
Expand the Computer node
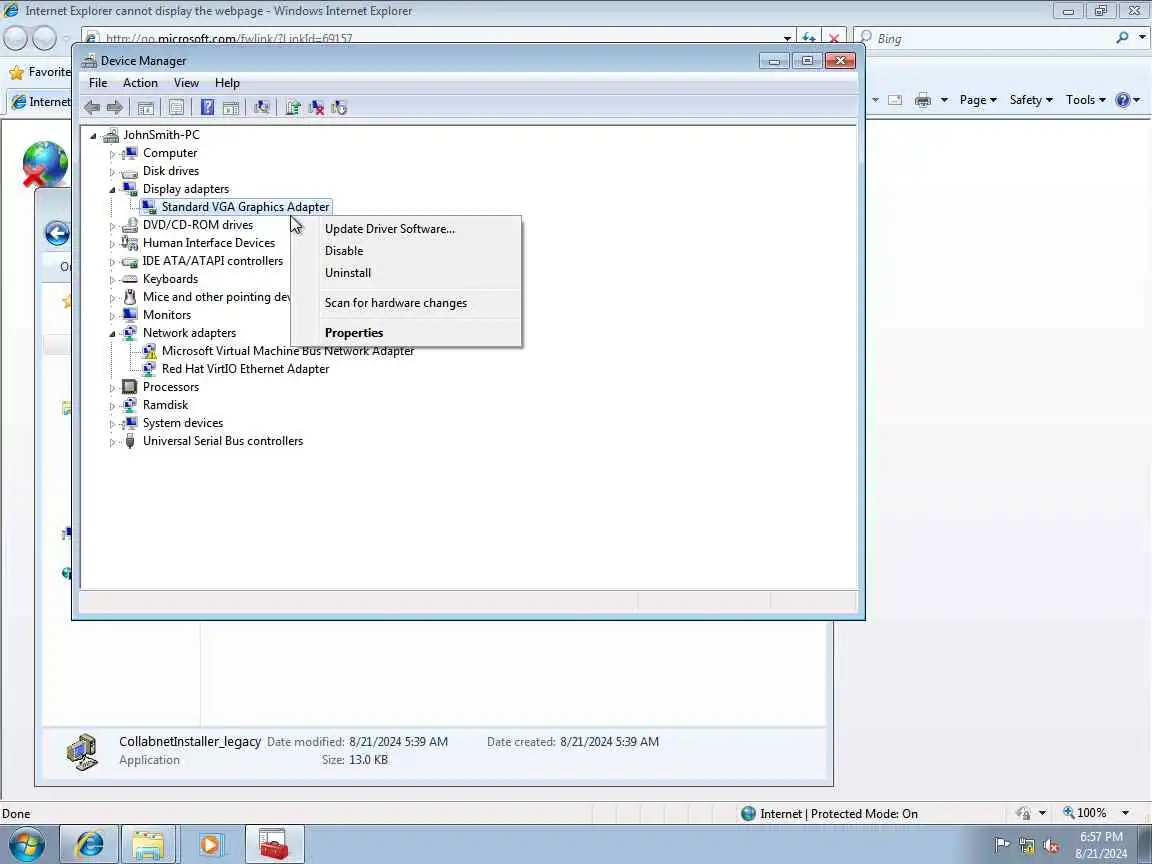[x=112, y=154]
